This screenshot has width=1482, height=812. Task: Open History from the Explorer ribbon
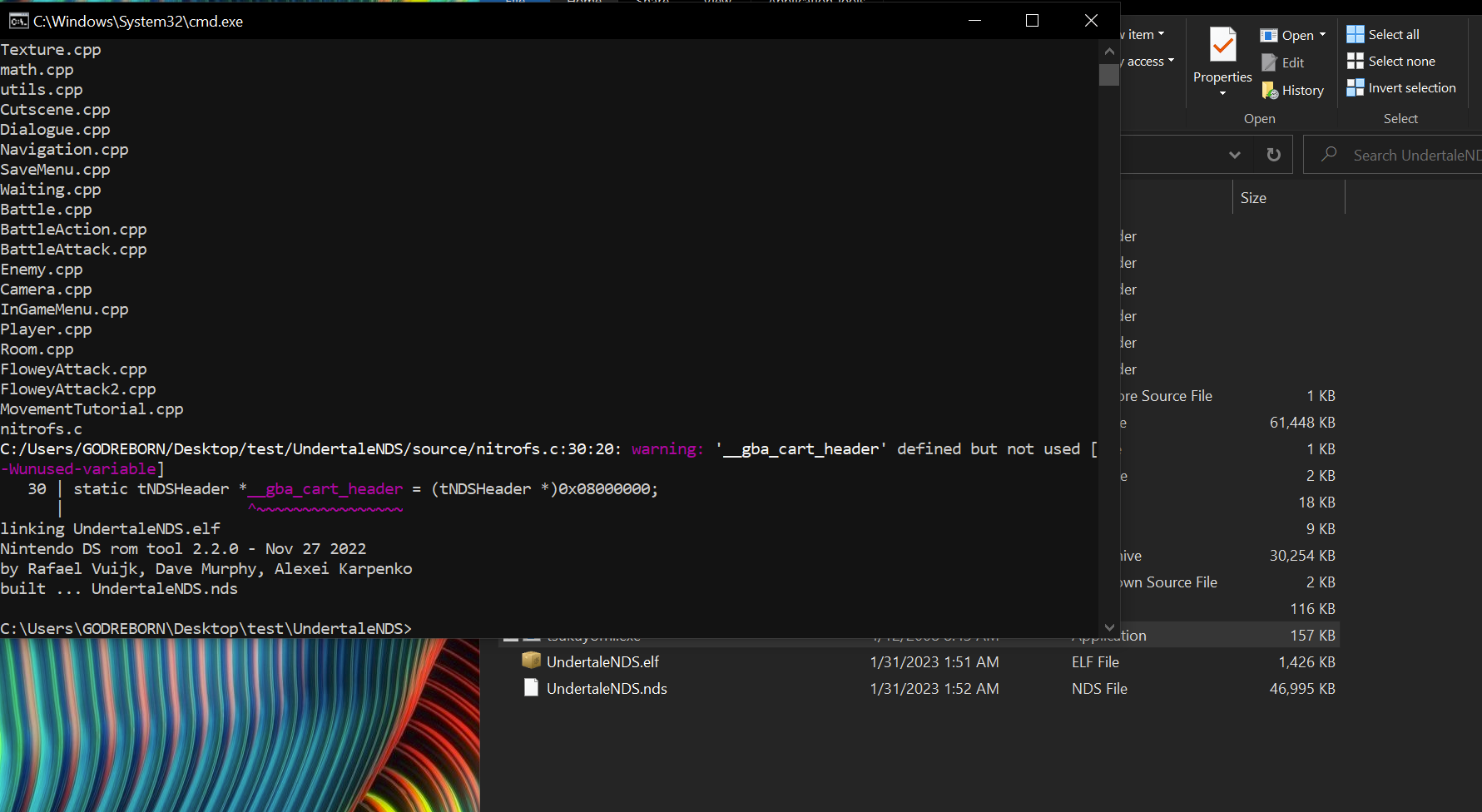point(1293,90)
